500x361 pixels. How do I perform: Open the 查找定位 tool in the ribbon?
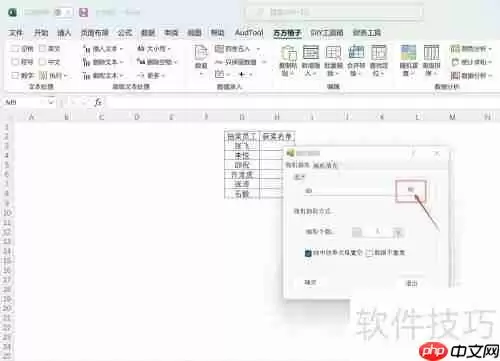click(x=379, y=61)
